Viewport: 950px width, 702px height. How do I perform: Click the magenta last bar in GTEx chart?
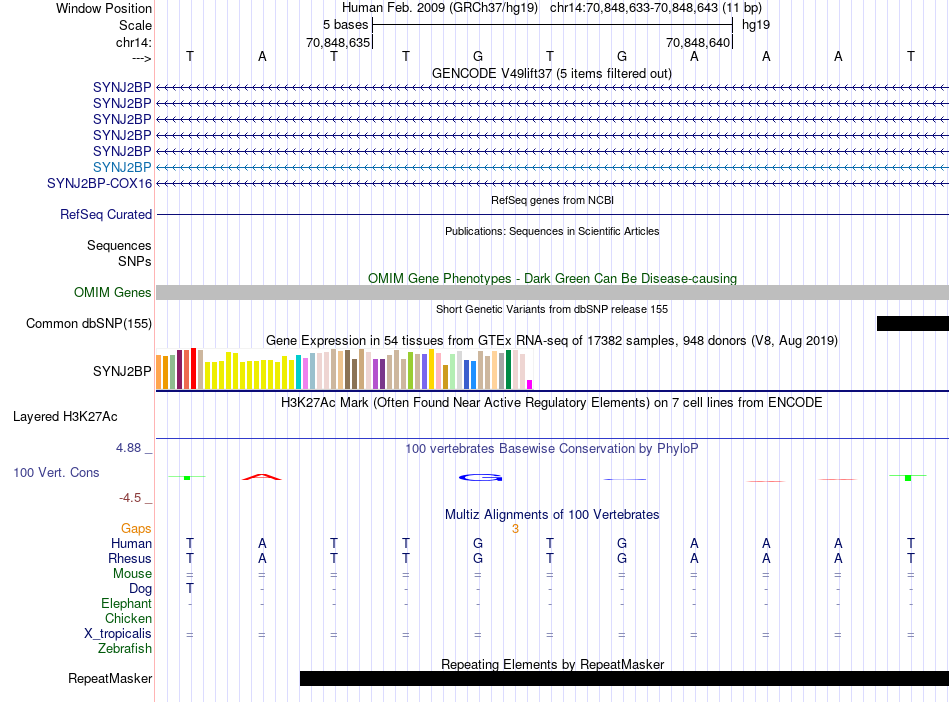530,385
